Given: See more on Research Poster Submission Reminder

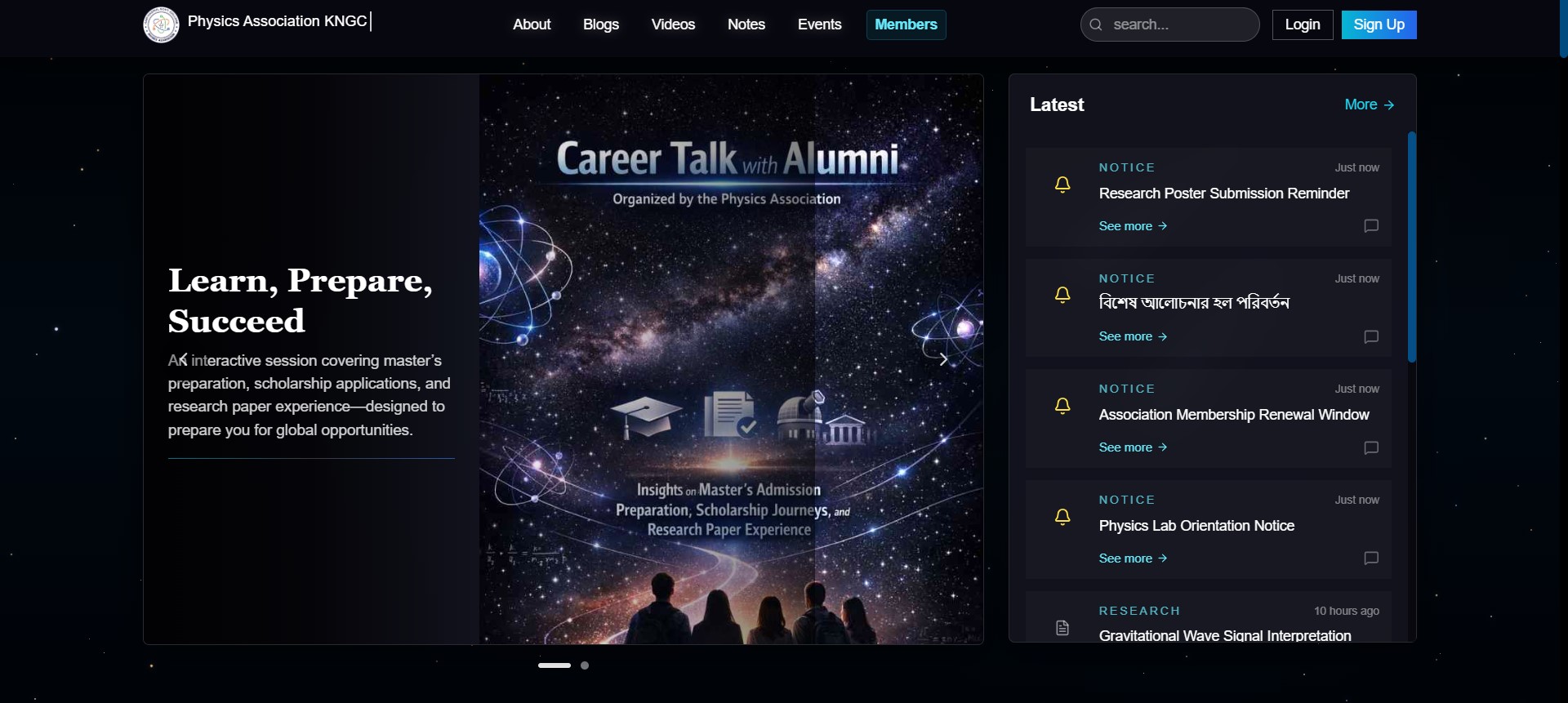Looking at the screenshot, I should [x=1133, y=226].
